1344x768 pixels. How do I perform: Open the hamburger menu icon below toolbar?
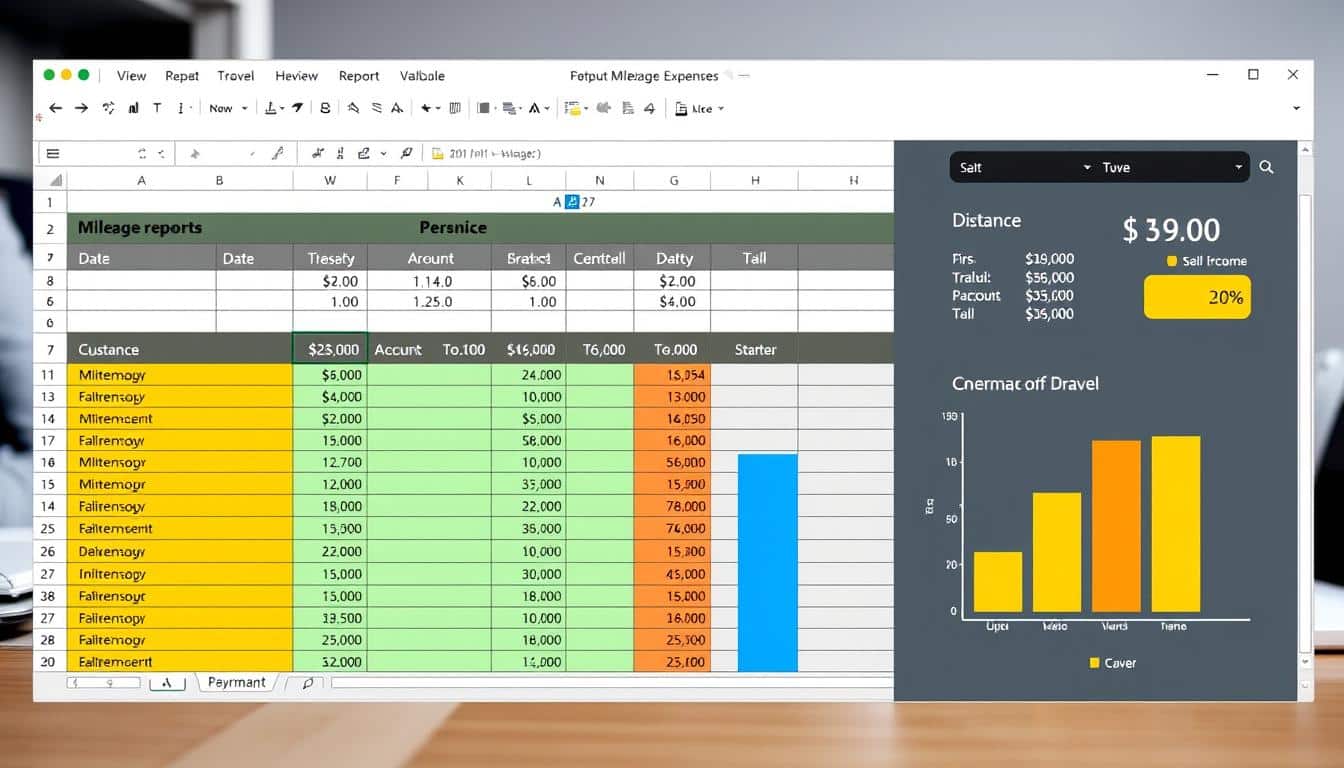tap(52, 154)
